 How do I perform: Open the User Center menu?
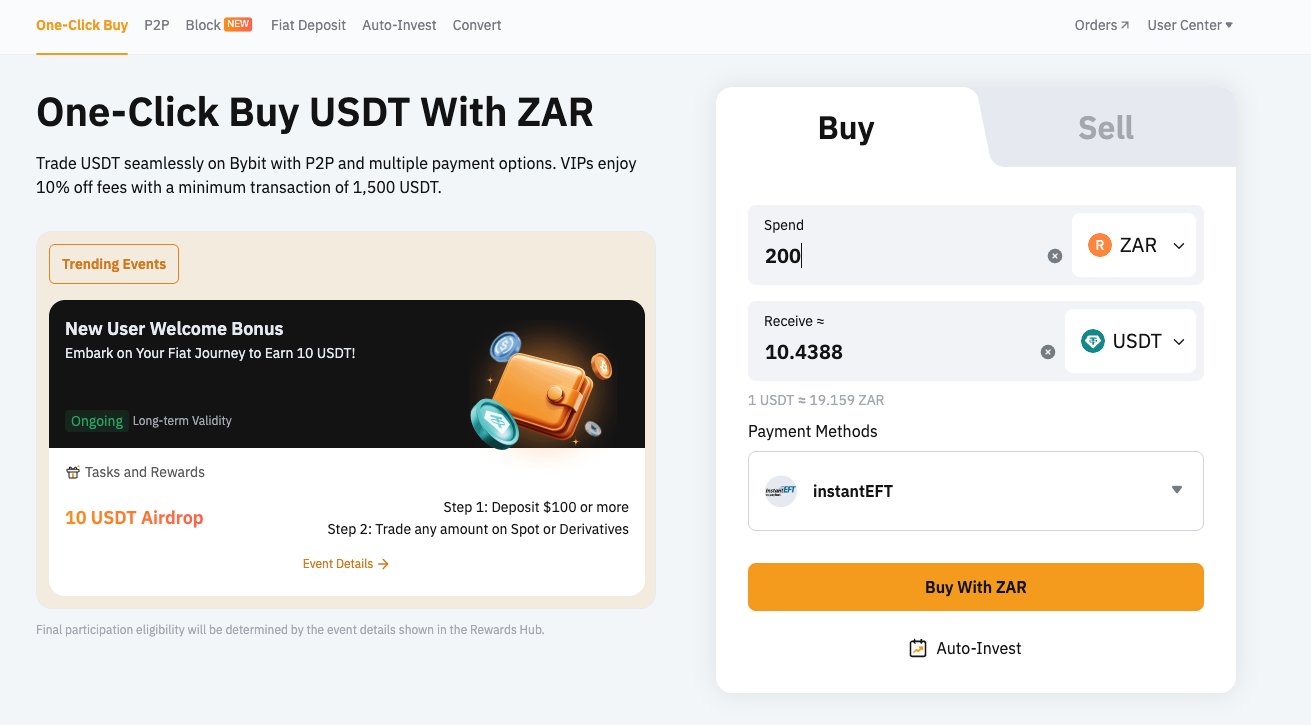pos(1190,25)
